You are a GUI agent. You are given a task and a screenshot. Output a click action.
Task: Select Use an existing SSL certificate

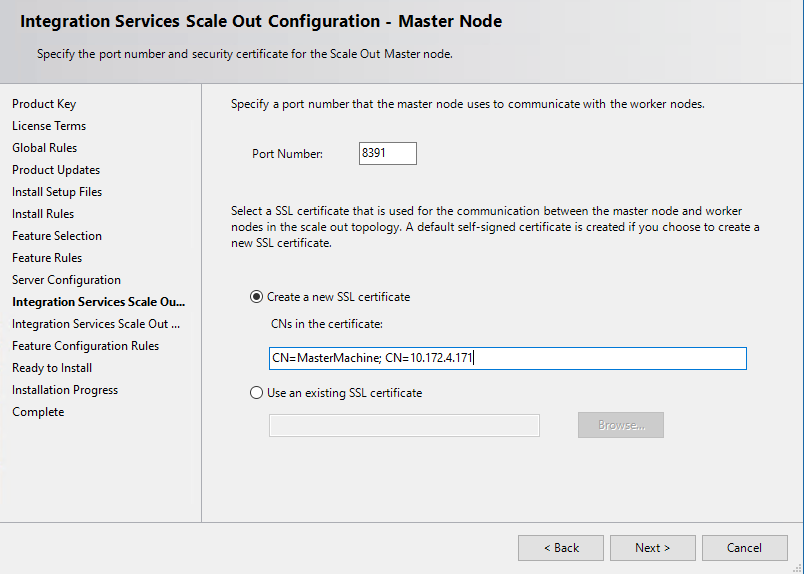[x=257, y=393]
